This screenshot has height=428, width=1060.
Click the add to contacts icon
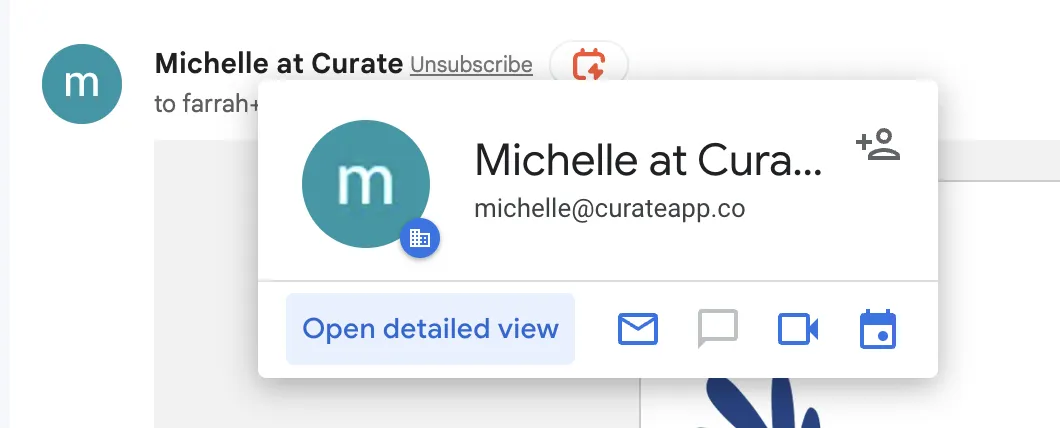click(878, 145)
